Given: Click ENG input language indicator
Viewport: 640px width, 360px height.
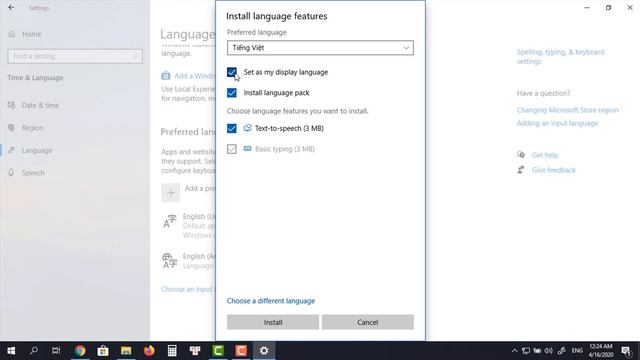Looking at the screenshot, I should [577, 351].
